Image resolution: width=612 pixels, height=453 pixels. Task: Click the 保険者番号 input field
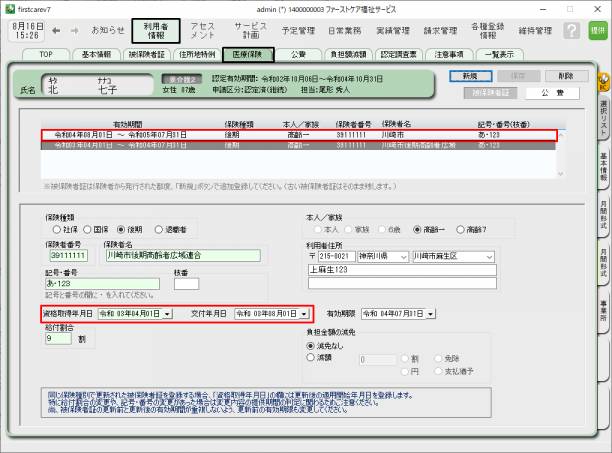pos(57,256)
